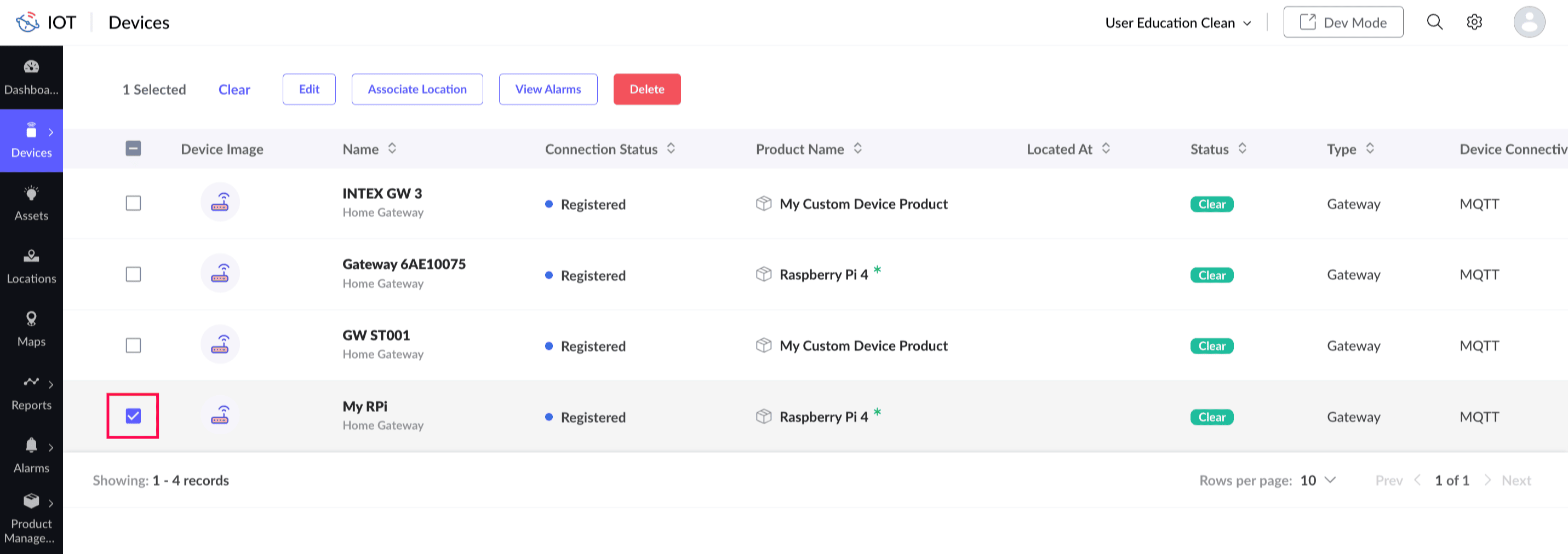The height and width of the screenshot is (554, 1568).
Task: Click the IOT logo icon
Action: (x=27, y=22)
